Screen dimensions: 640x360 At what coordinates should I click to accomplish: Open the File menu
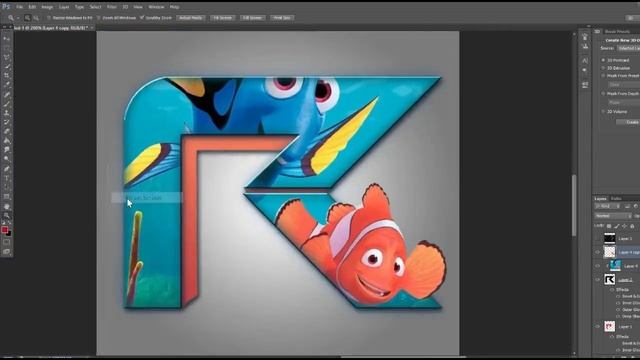tap(20, 7)
